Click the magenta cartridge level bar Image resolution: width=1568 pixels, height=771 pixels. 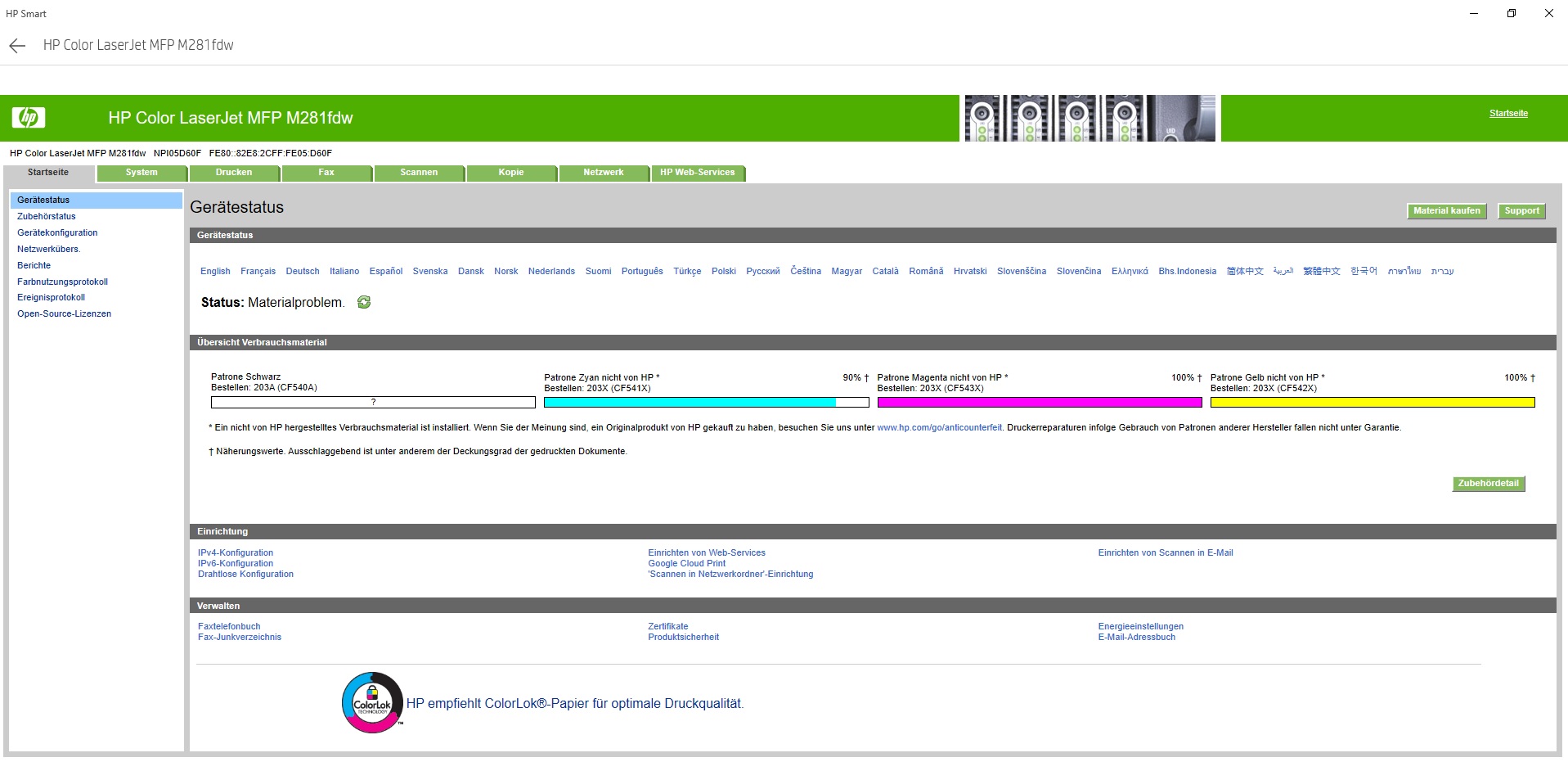point(1040,403)
